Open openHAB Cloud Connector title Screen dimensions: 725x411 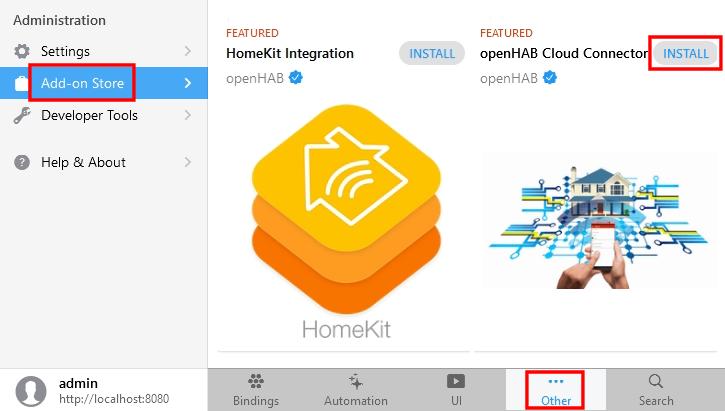[564, 54]
